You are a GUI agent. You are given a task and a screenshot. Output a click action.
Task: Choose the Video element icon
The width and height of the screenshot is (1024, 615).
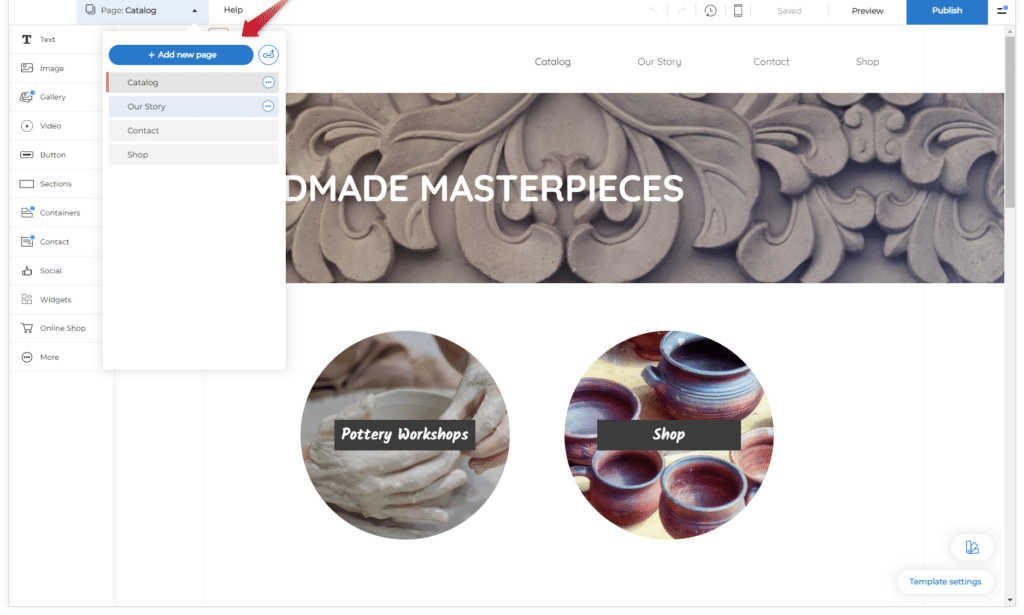pos(27,126)
